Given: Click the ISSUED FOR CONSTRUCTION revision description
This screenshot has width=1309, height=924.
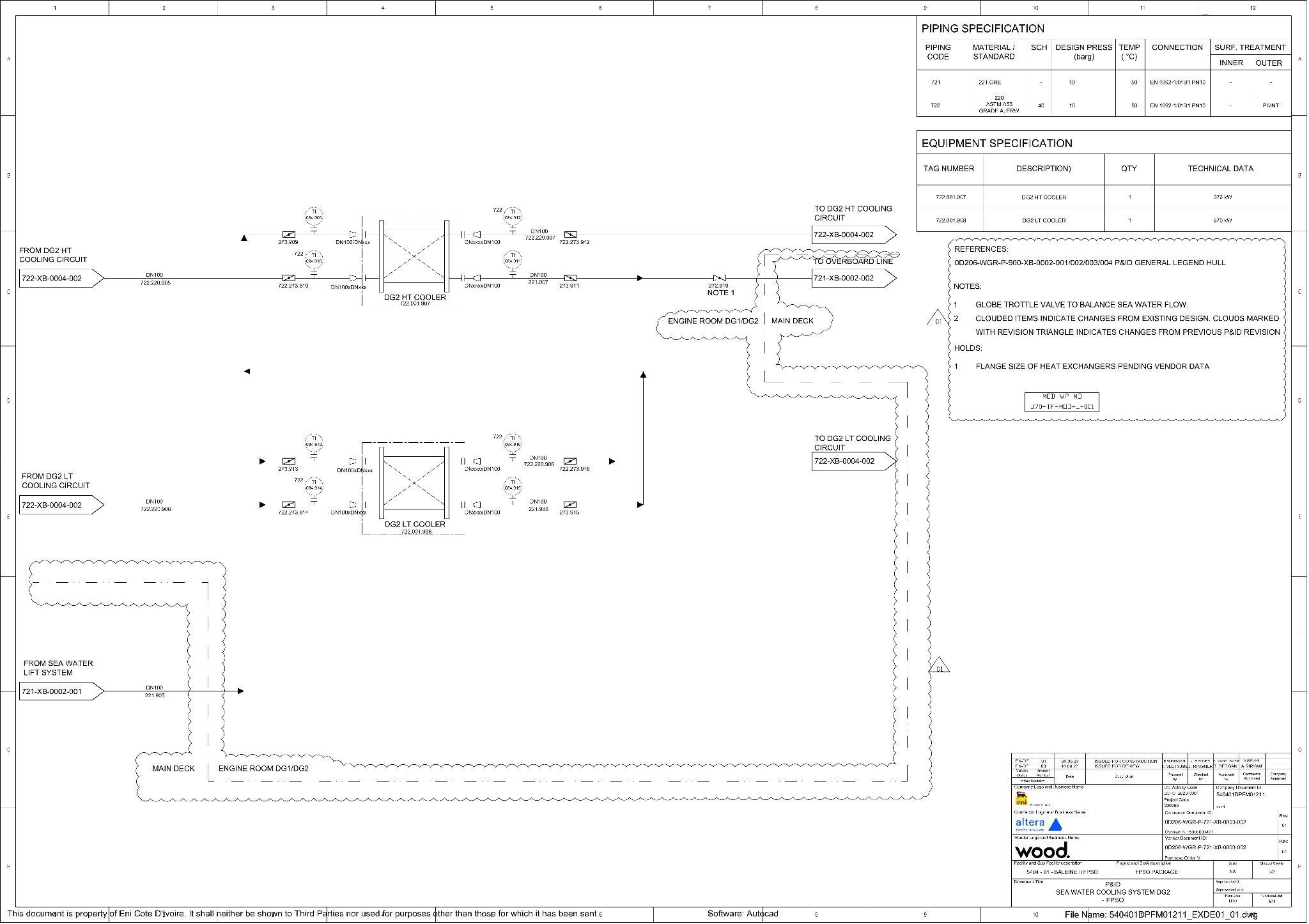Looking at the screenshot, I should pyautogui.click(x=1125, y=761).
